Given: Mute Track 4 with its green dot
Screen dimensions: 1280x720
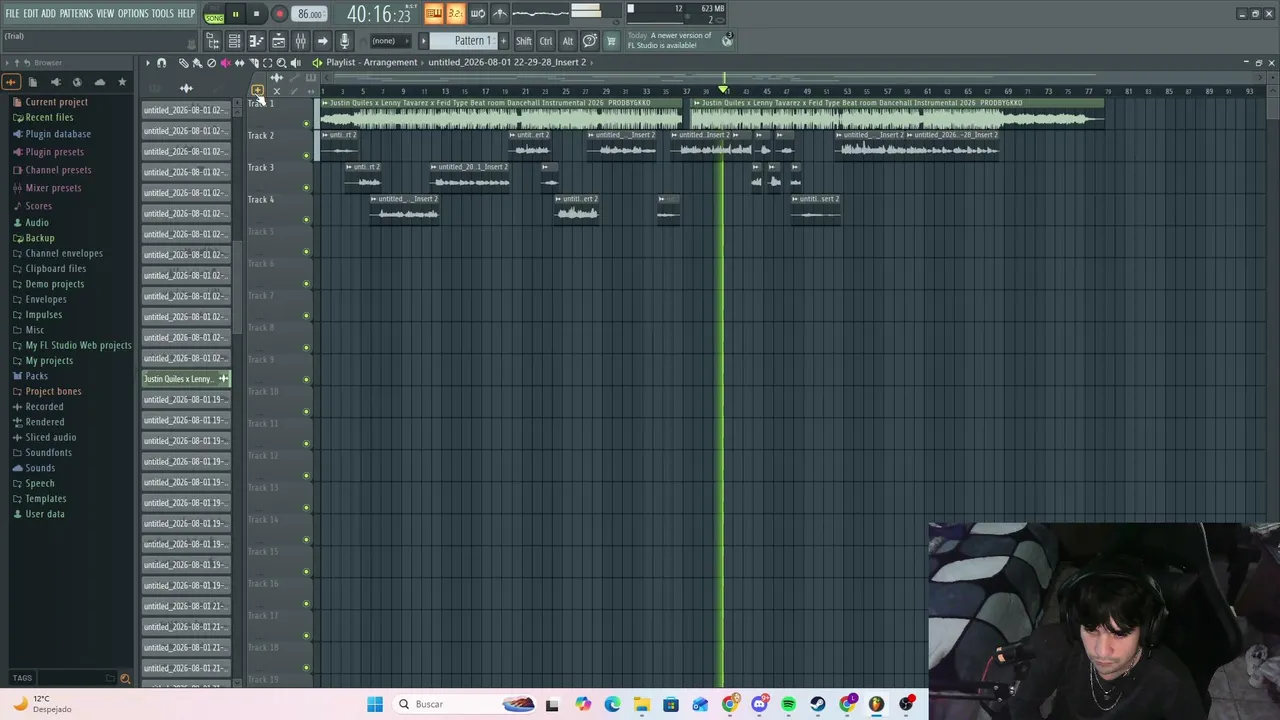Looking at the screenshot, I should (x=307, y=220).
